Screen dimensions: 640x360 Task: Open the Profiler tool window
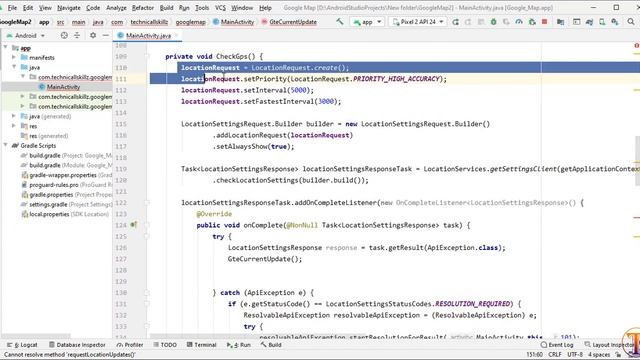tap(130, 345)
